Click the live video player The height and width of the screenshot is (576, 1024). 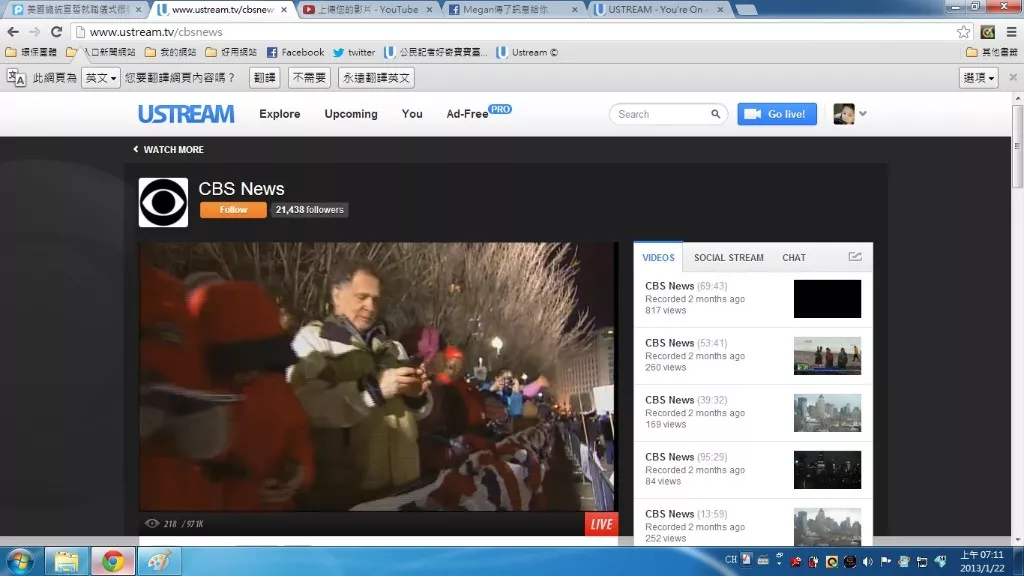click(378, 377)
